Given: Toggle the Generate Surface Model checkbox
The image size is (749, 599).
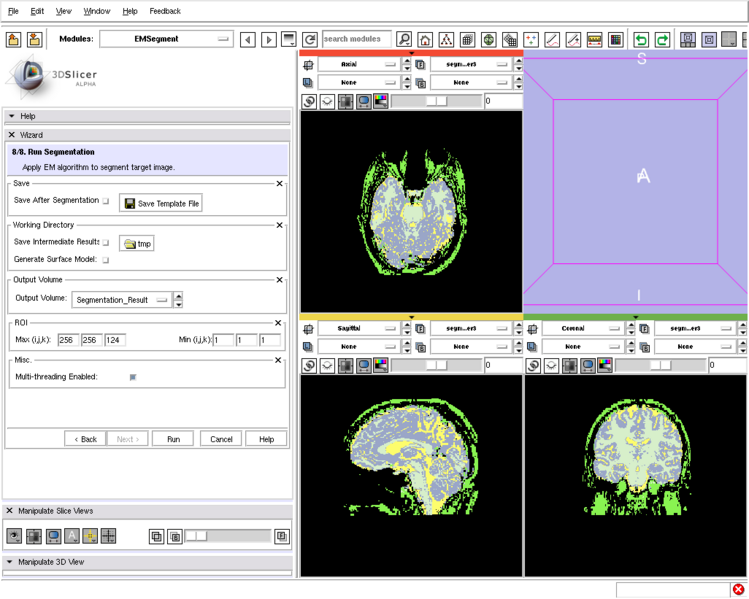Looking at the screenshot, I should pos(106,260).
